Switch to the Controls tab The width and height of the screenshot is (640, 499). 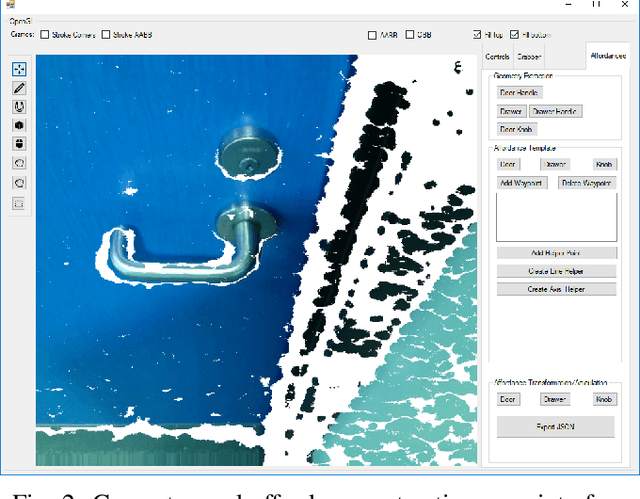[x=497, y=57]
